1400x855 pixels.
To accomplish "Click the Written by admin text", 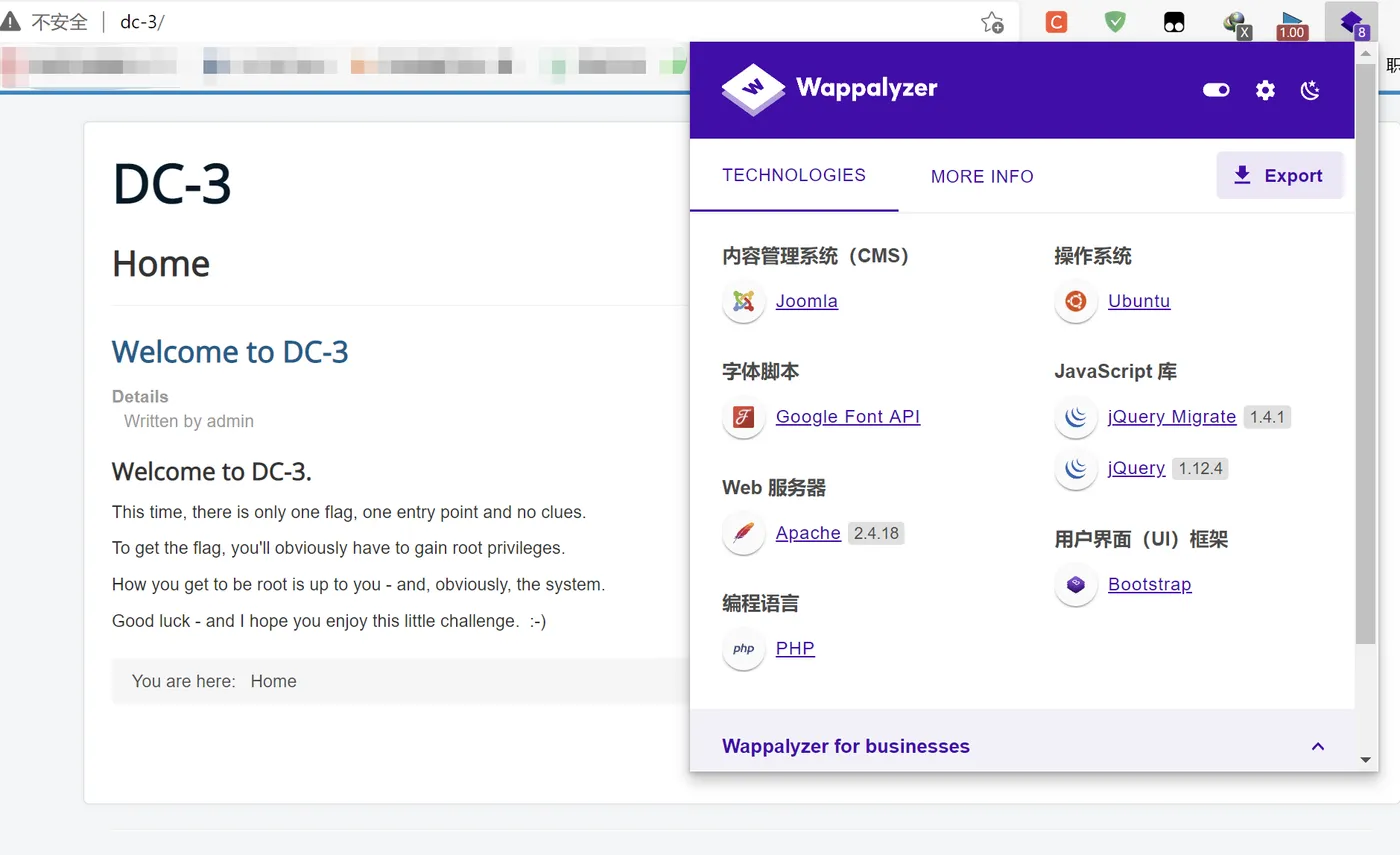I will point(189,421).
